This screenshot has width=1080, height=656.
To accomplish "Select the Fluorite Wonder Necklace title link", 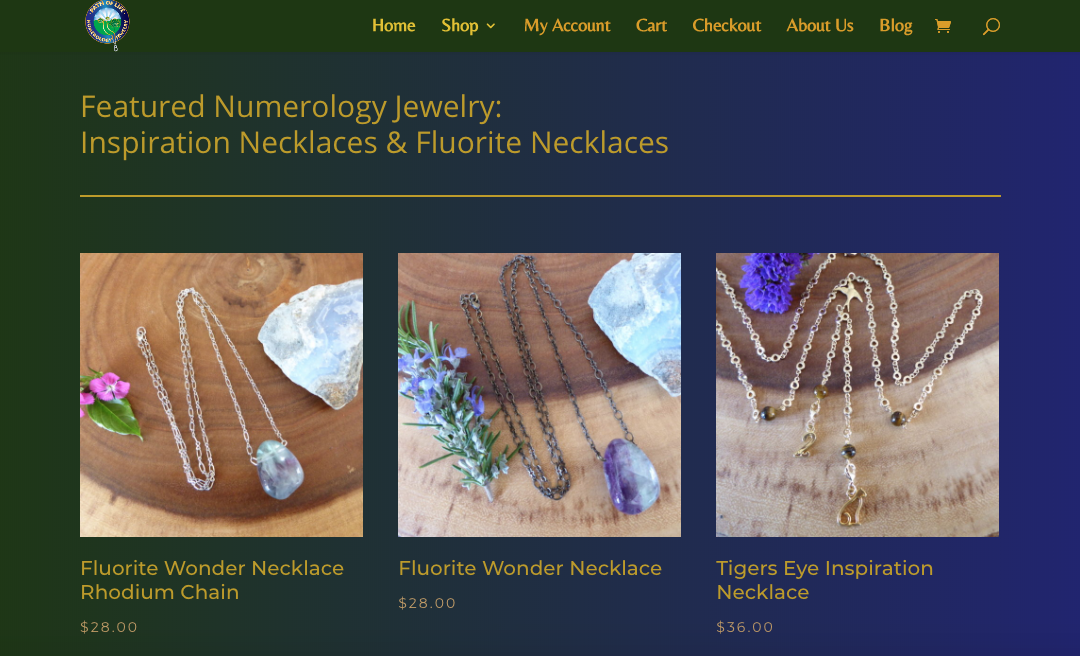I will (530, 568).
